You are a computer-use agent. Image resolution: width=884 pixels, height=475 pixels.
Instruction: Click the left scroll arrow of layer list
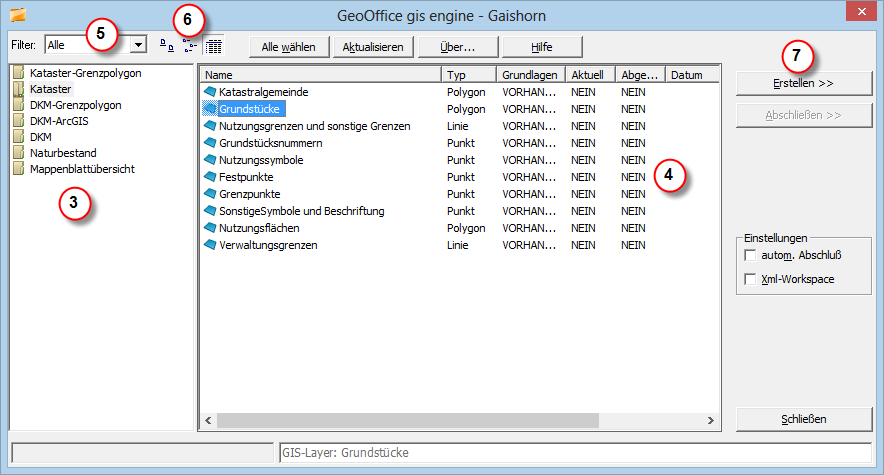208,420
